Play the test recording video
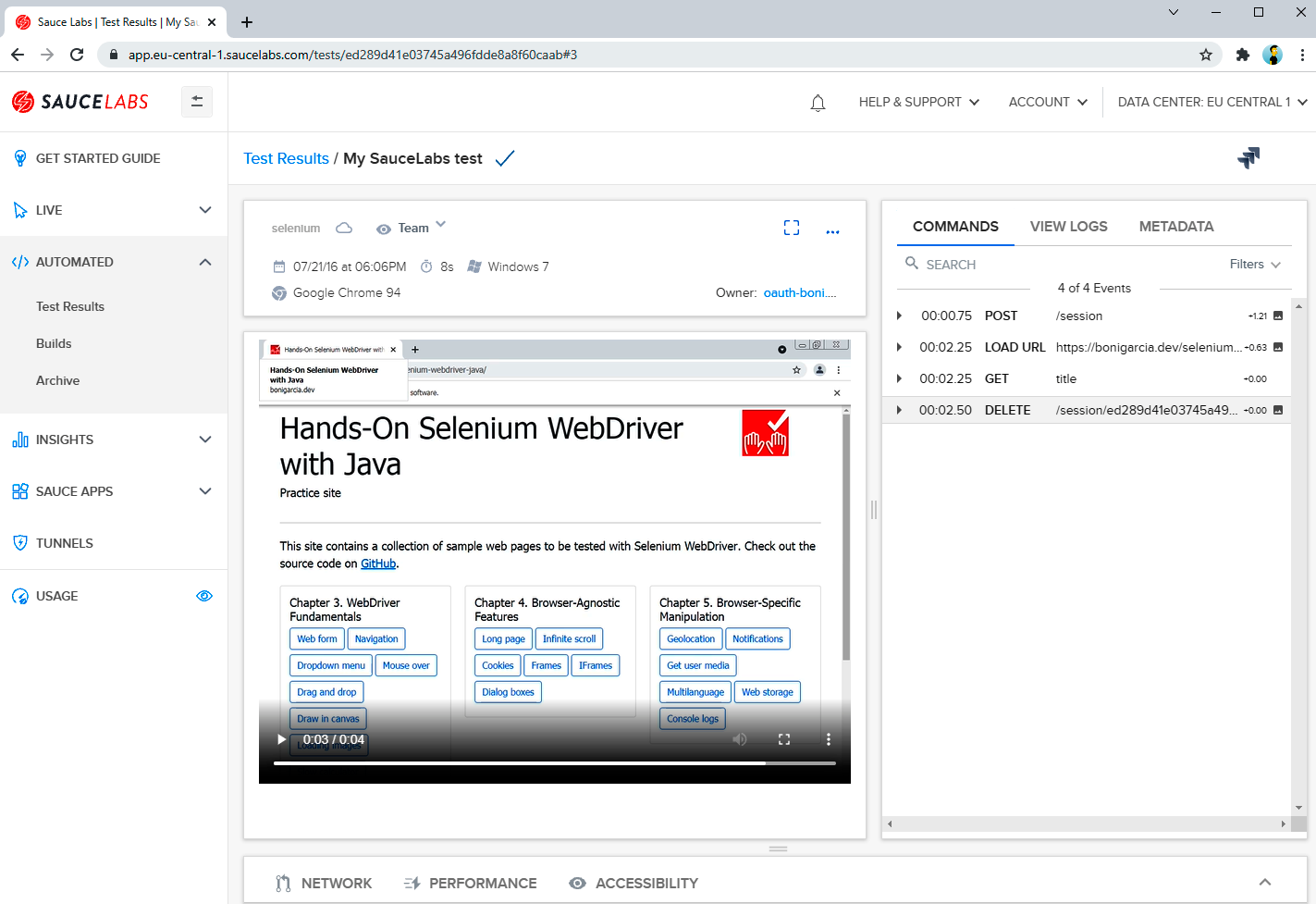This screenshot has height=904, width=1316. 281,739
